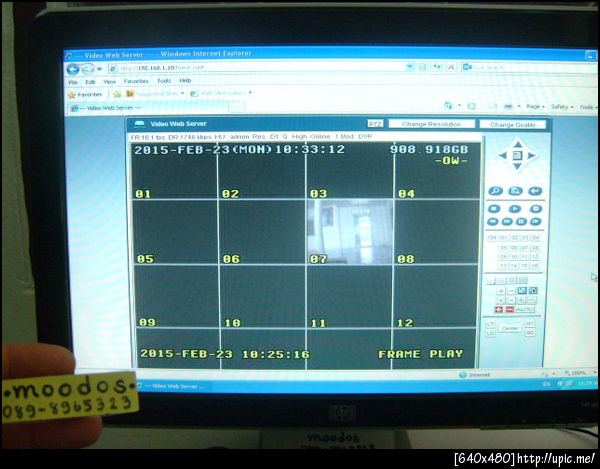Open the command bar Tools dropdown
This screenshot has height=469, width=600.
point(587,107)
